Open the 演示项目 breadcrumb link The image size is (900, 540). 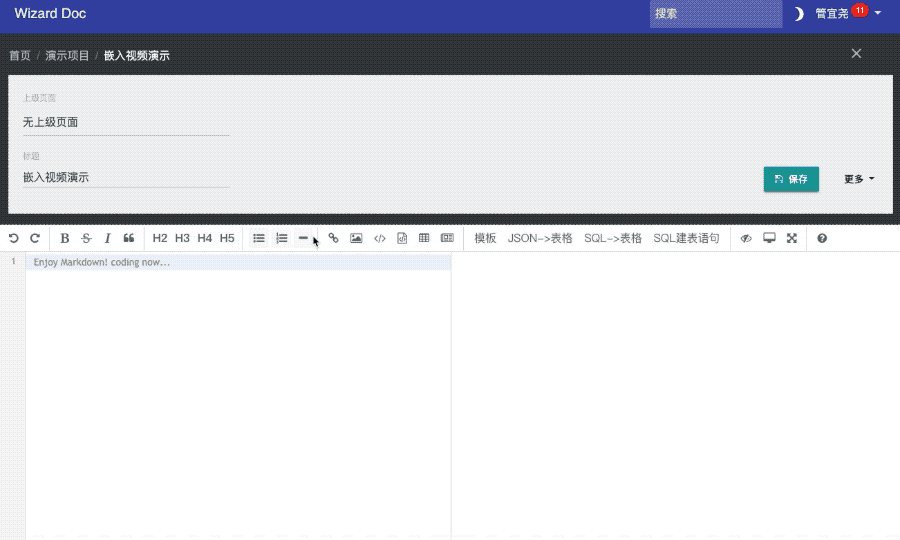point(67,56)
